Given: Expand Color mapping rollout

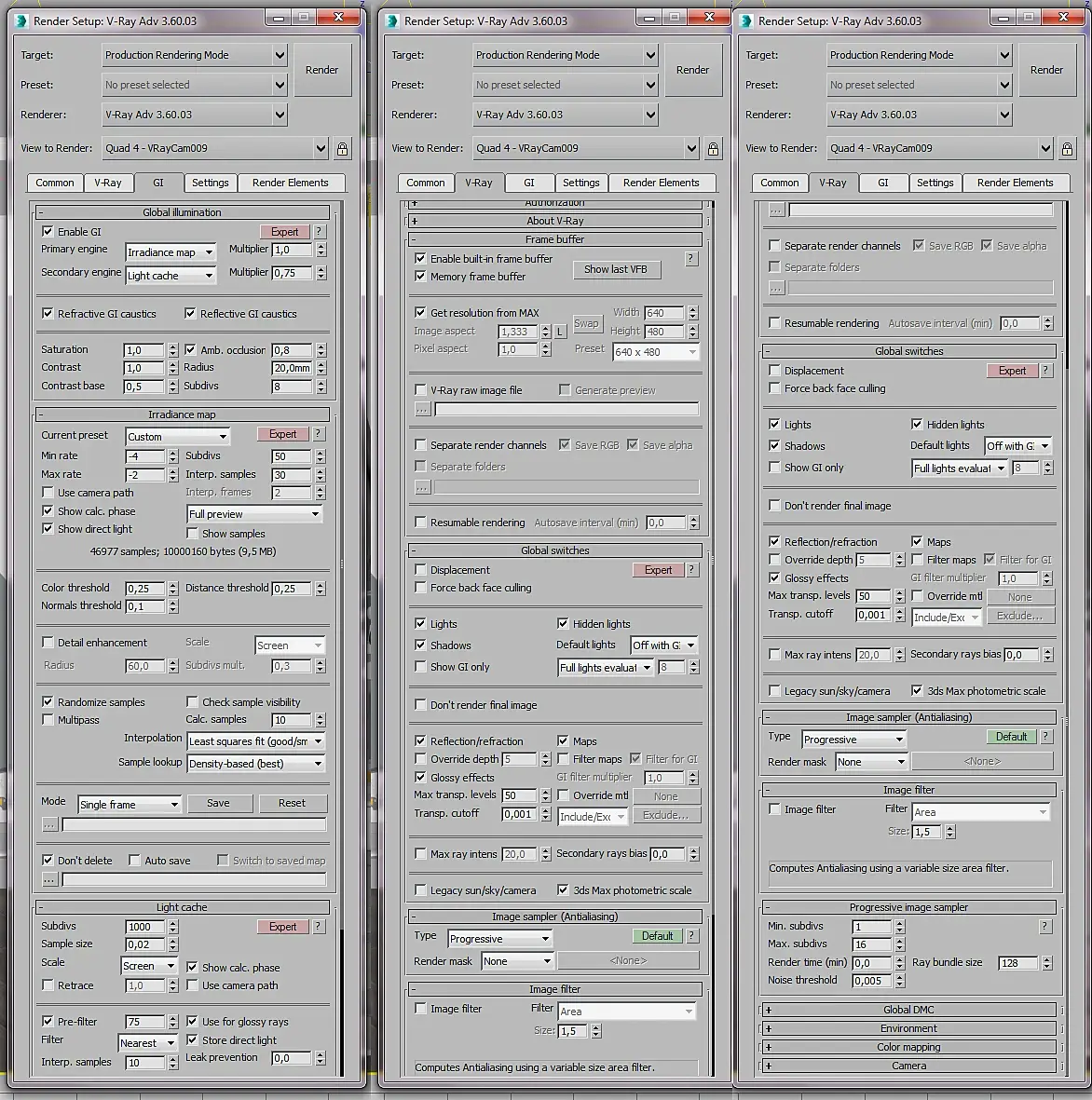Looking at the screenshot, I should click(x=908, y=1047).
